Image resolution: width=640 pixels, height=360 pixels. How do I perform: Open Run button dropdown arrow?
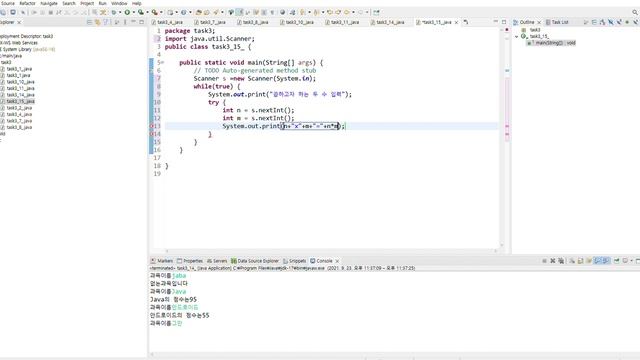(133, 12)
